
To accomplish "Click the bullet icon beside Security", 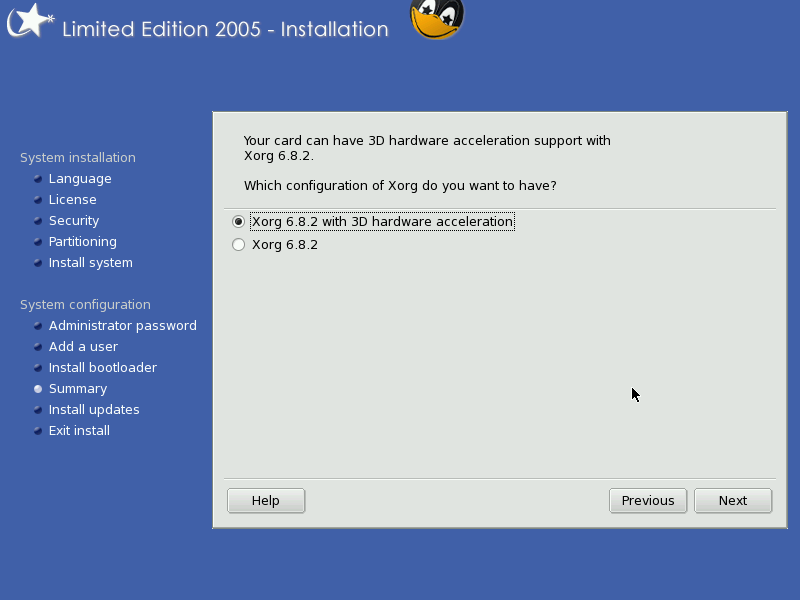I will tap(38, 220).
